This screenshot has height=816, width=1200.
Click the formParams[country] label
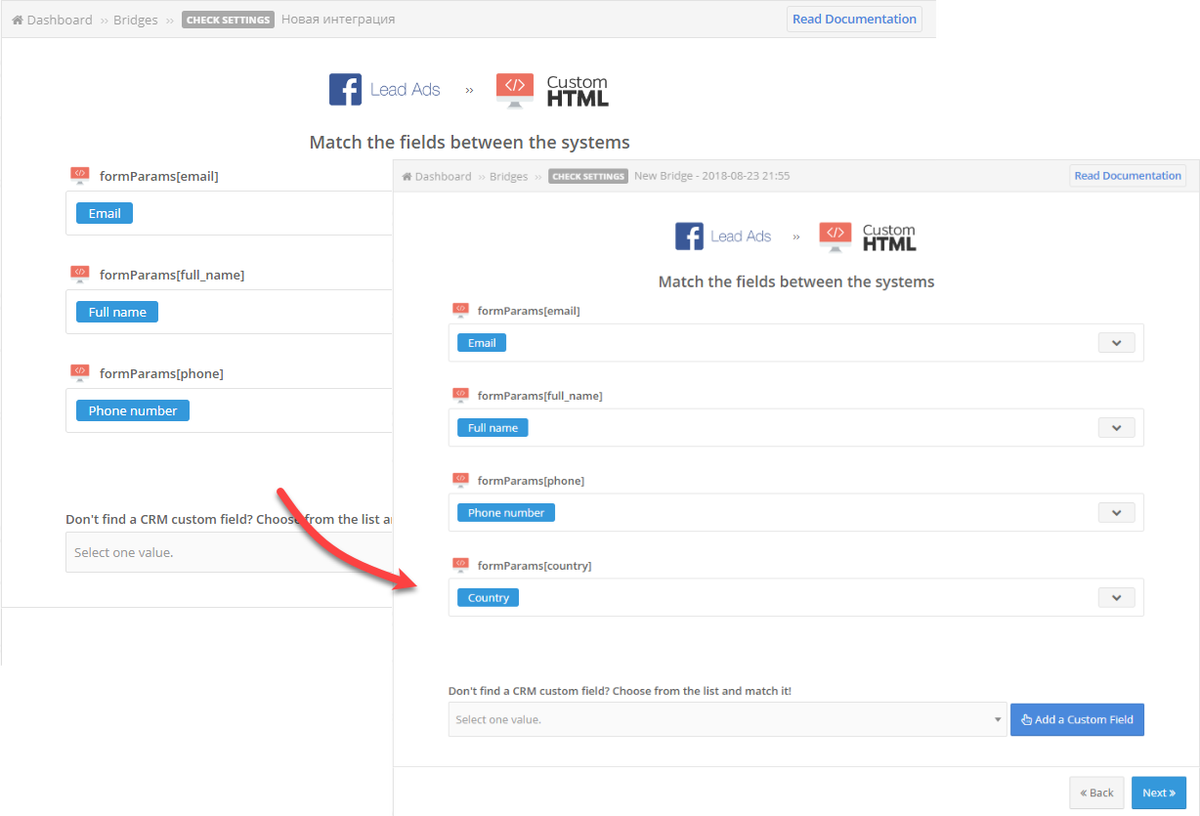click(x=534, y=566)
